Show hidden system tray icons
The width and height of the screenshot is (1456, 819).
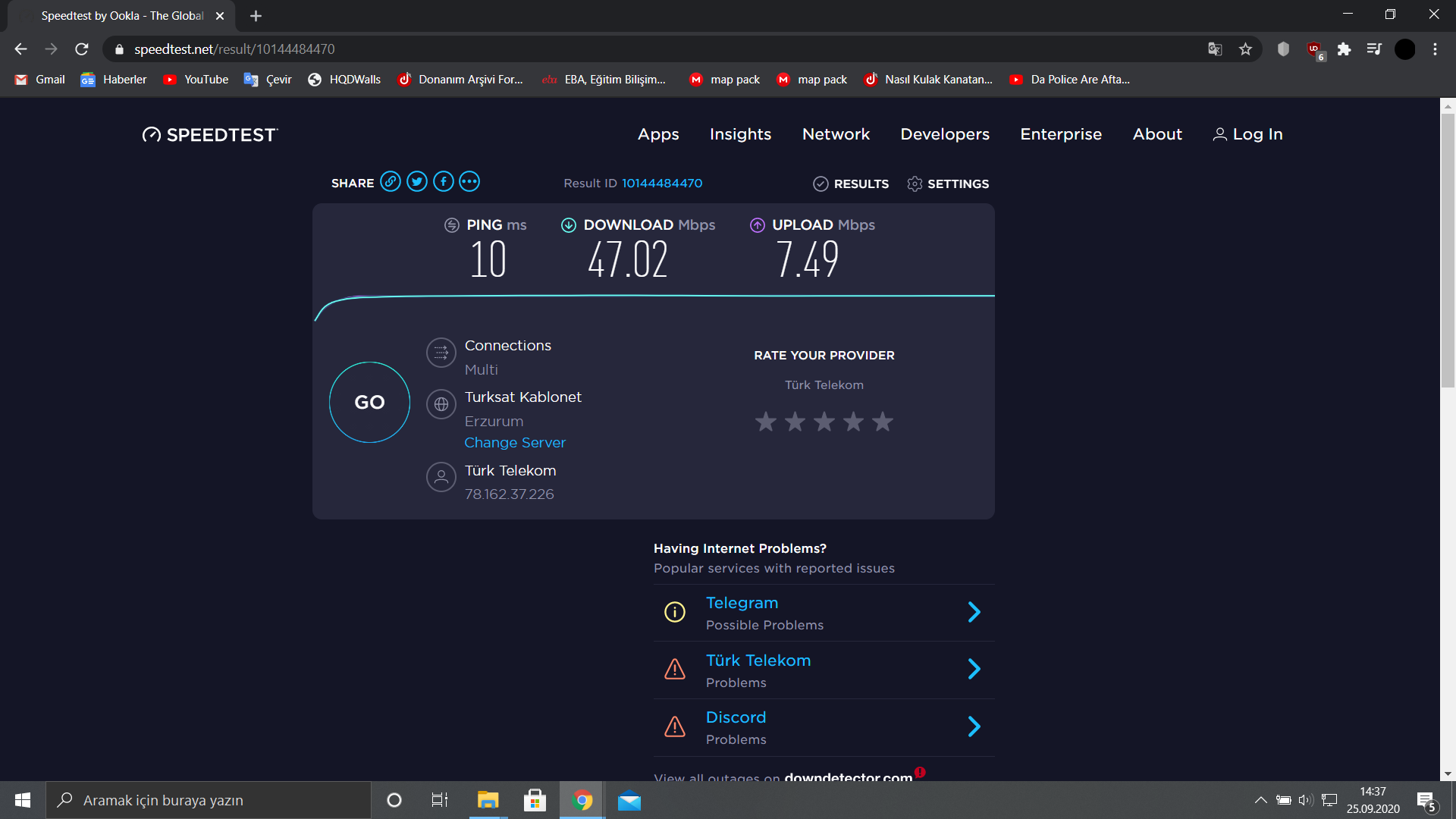click(1260, 800)
